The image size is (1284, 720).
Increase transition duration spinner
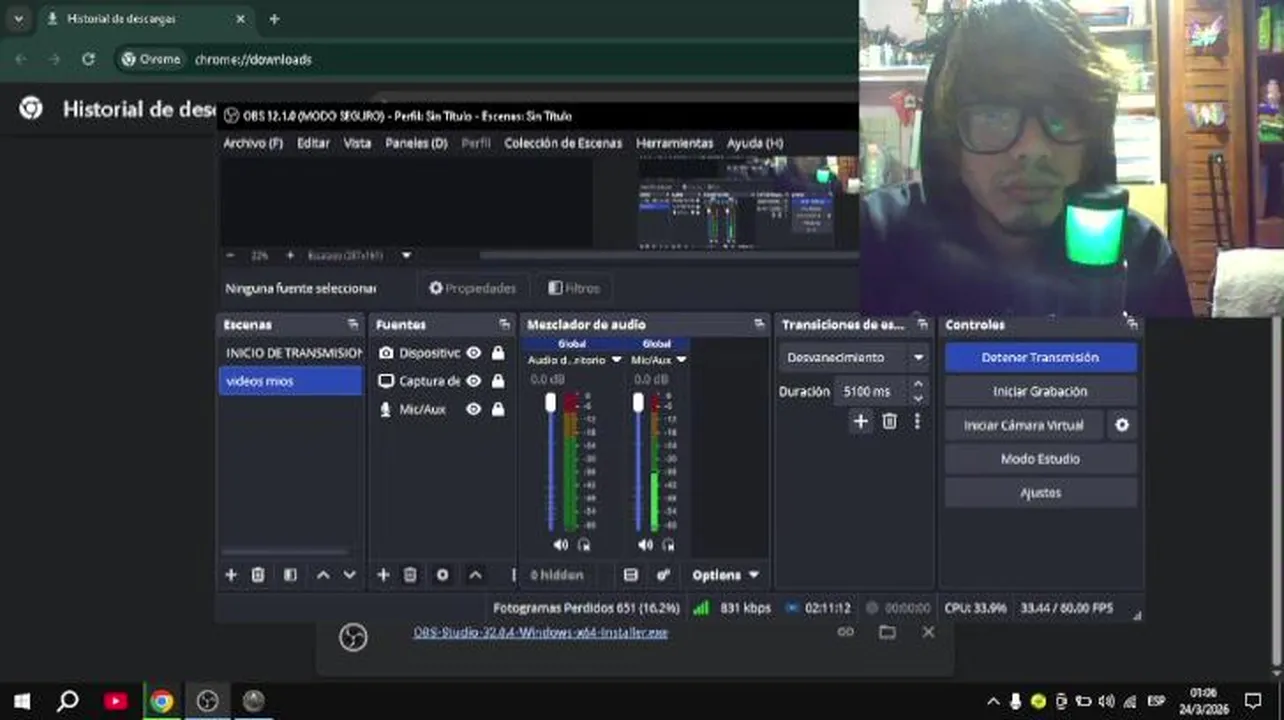918,384
